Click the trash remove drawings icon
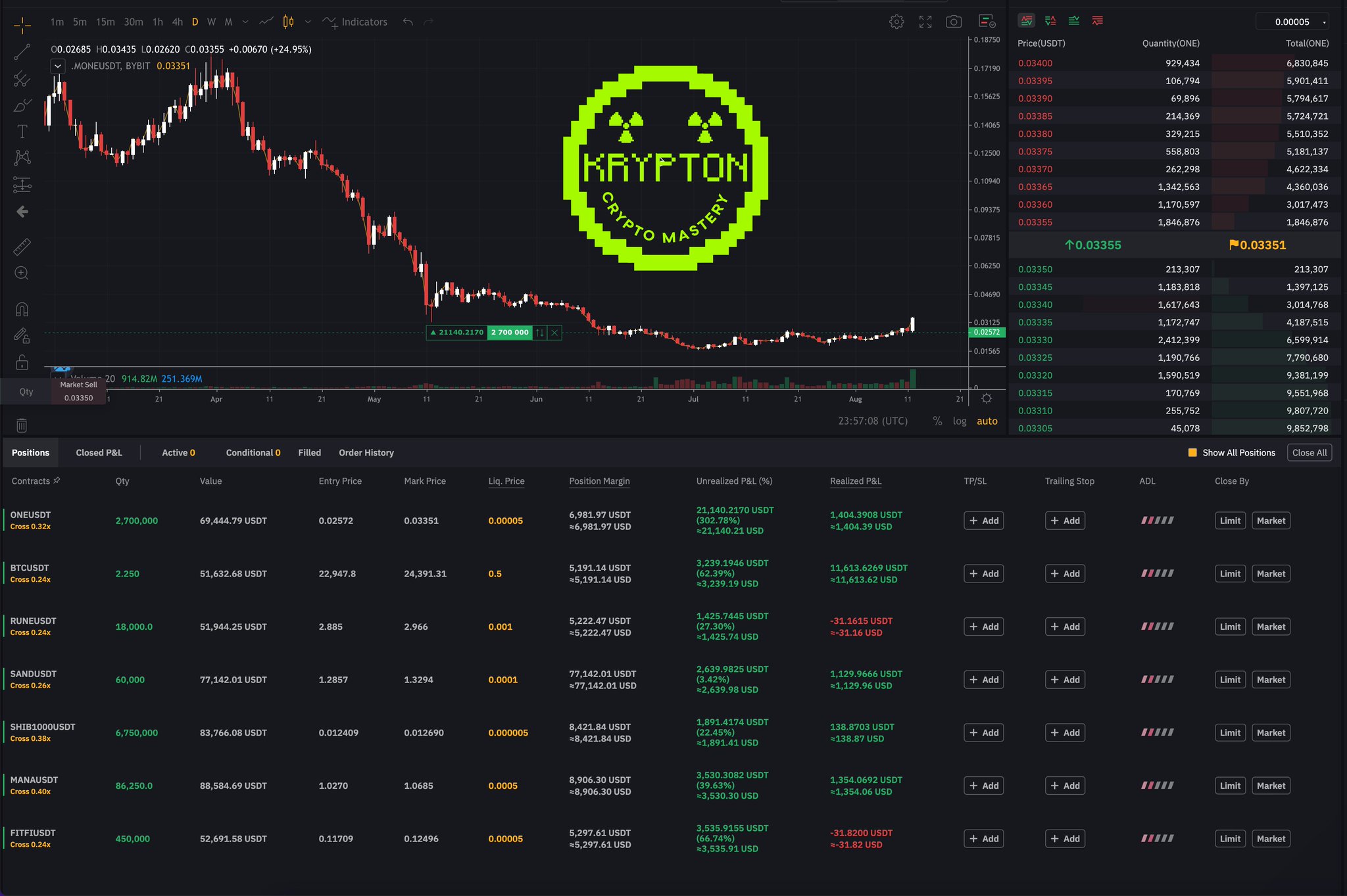 (22, 425)
